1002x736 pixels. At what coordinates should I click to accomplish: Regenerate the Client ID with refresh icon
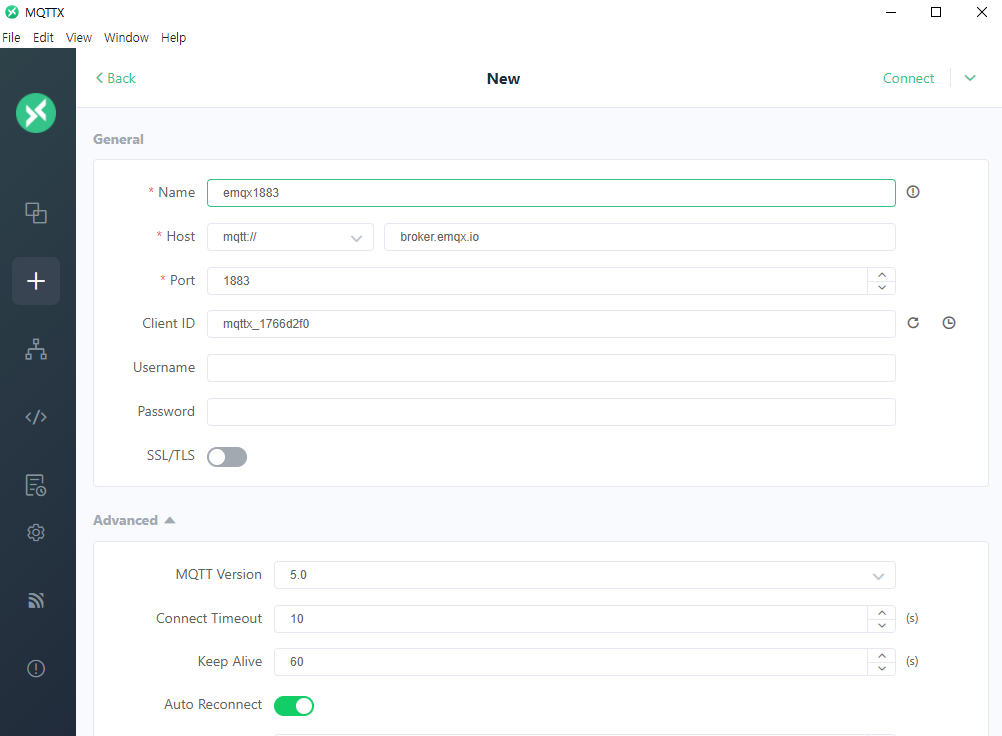pos(913,323)
